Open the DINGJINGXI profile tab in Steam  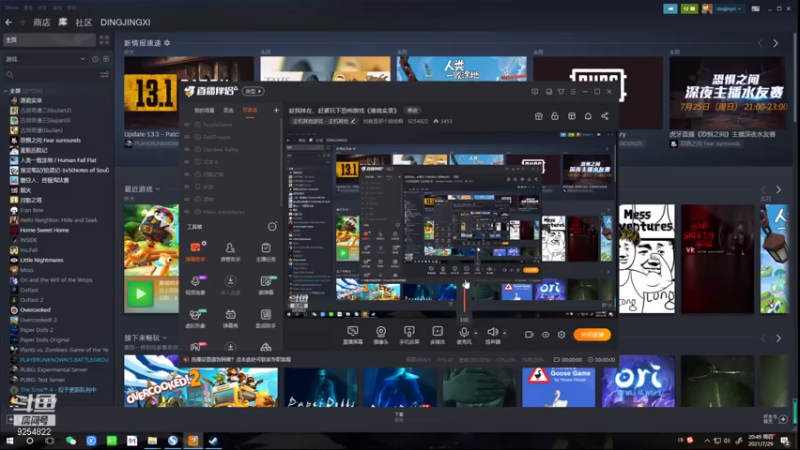(x=126, y=22)
